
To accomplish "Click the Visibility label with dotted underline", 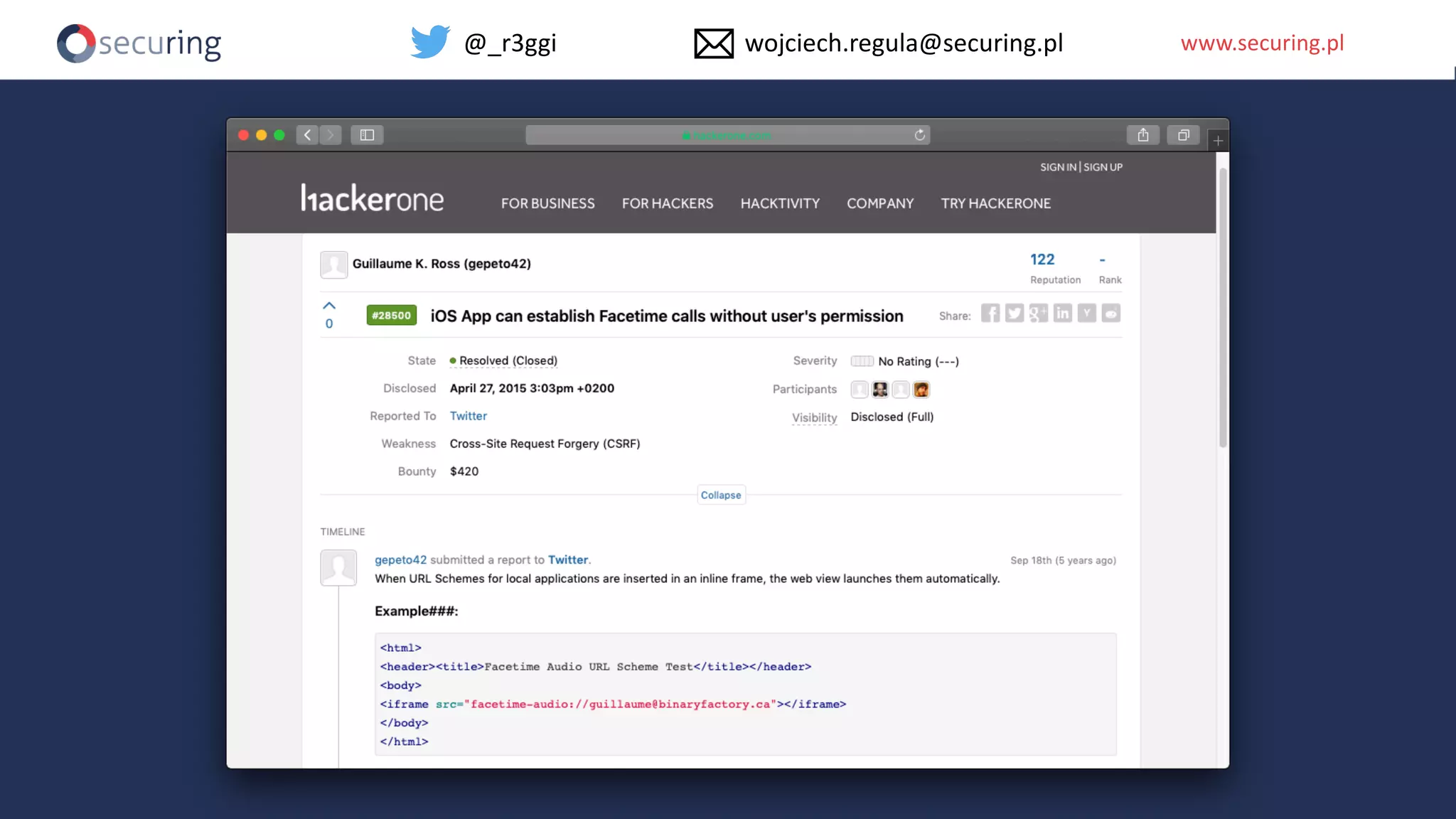I will tap(814, 417).
